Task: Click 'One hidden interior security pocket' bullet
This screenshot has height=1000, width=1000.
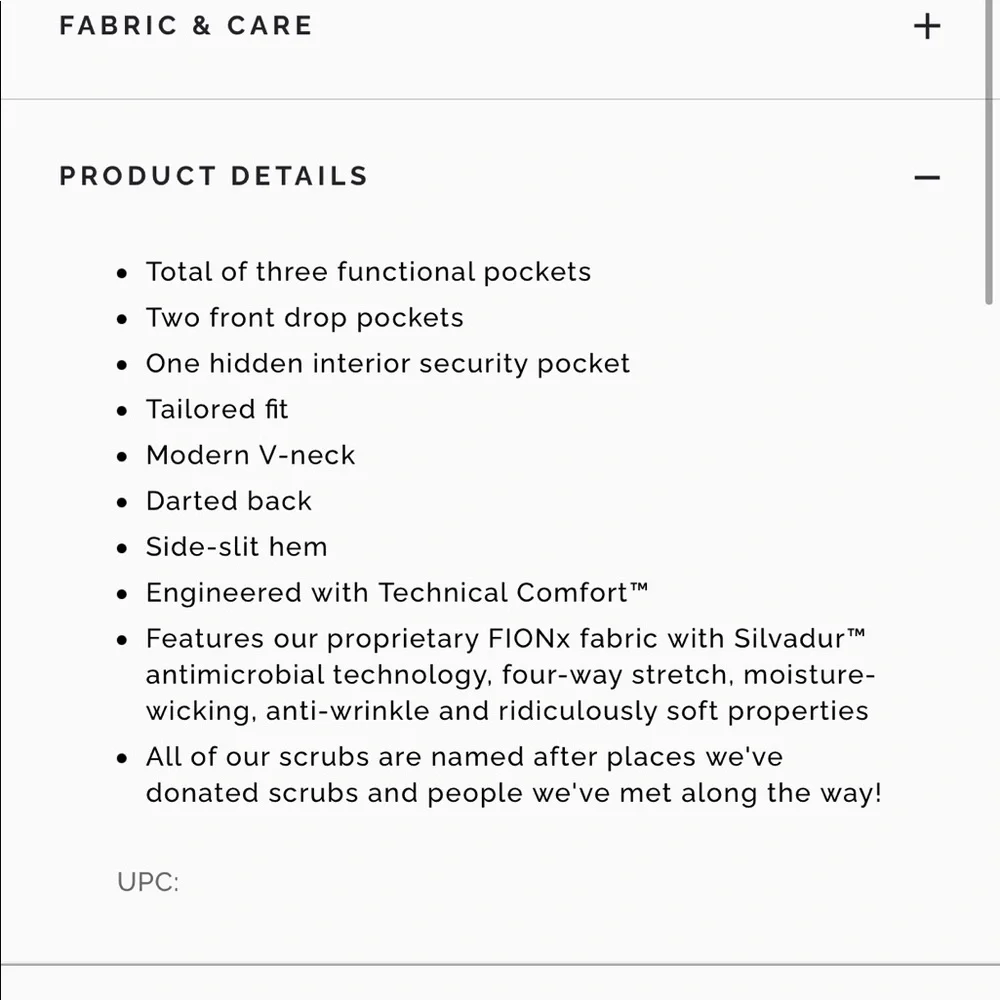Action: 388,364
